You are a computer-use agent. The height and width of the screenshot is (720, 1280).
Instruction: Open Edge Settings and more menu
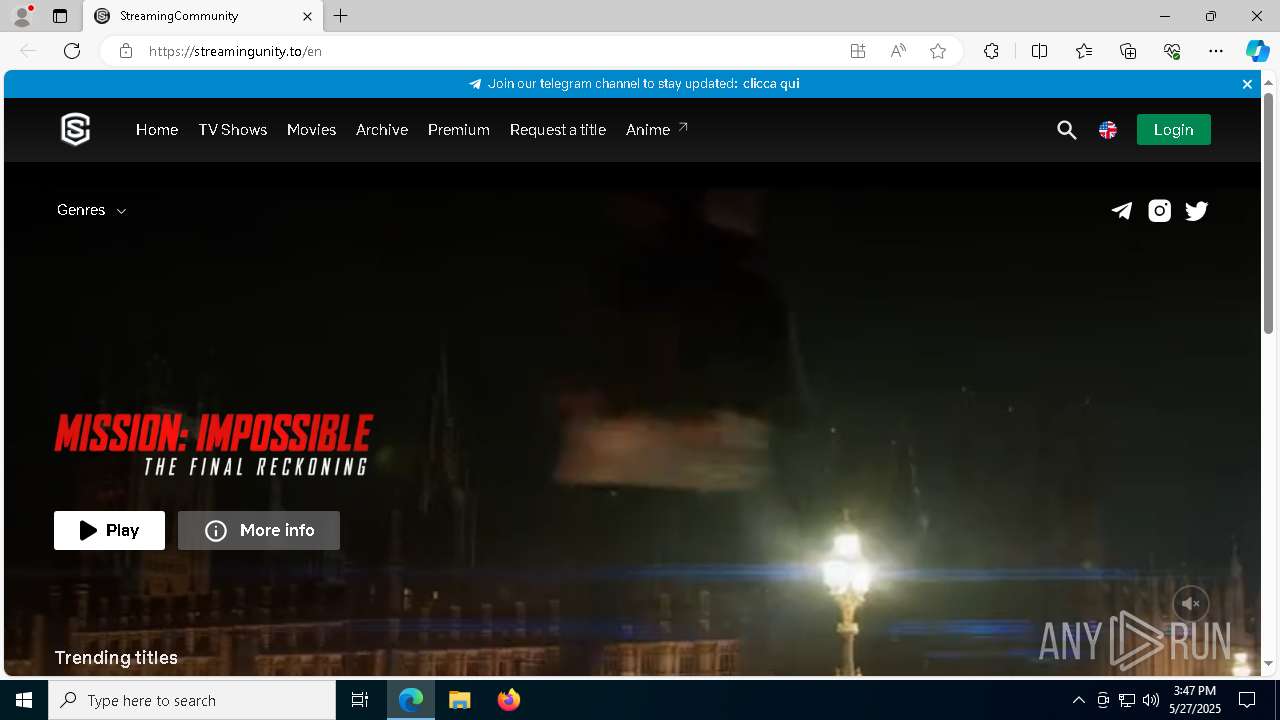tap(1216, 51)
